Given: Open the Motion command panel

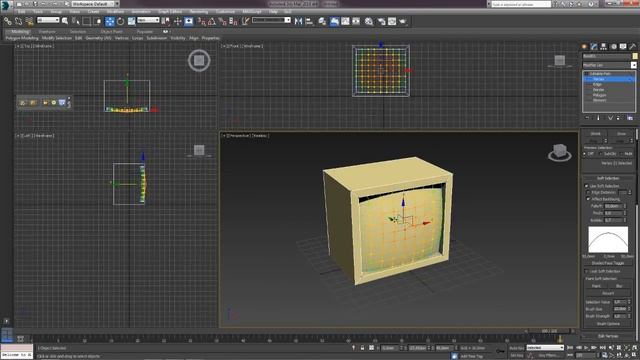Looking at the screenshot, I should [613, 47].
